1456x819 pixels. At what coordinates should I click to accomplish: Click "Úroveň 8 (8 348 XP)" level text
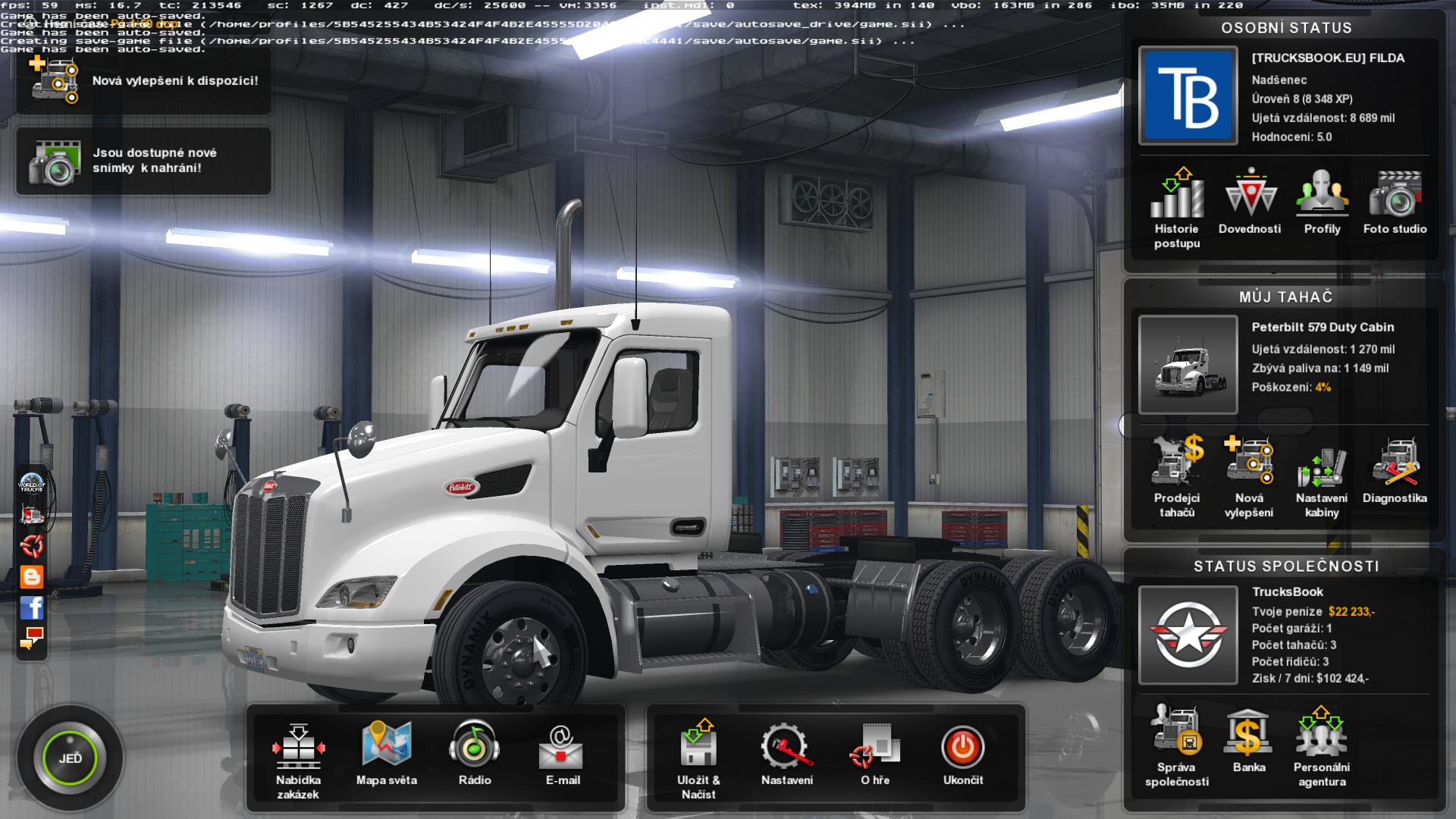click(x=1302, y=99)
